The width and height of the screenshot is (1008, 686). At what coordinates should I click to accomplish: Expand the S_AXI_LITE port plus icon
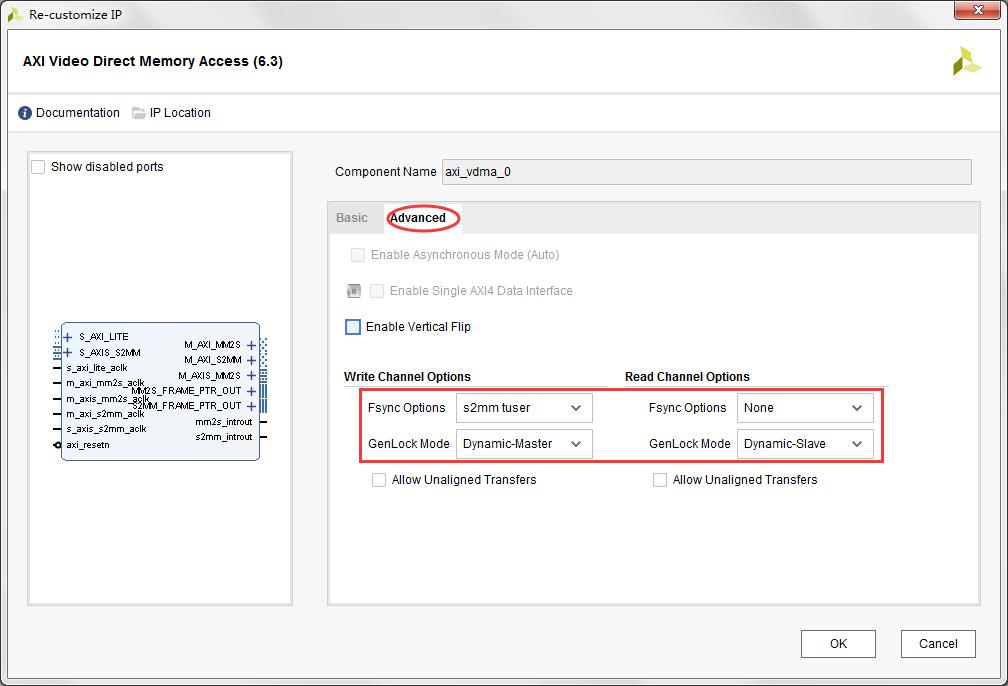pos(68,337)
